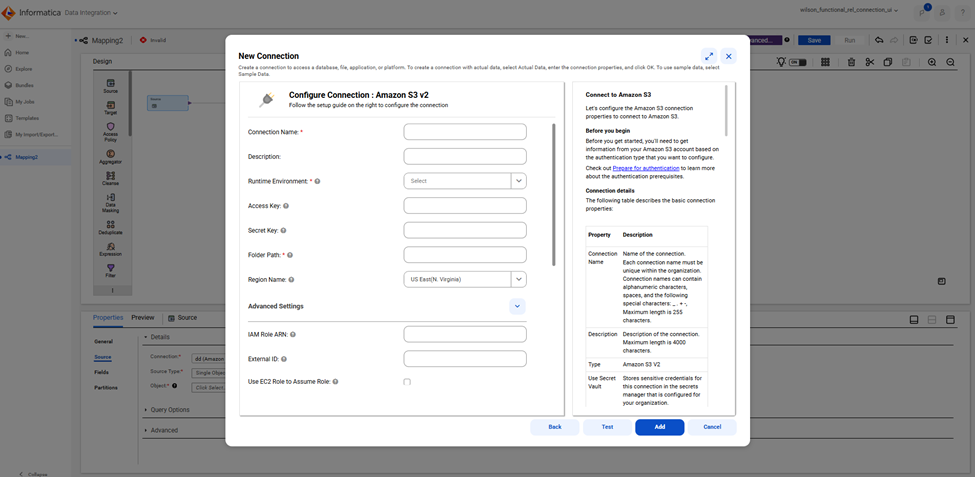Image resolution: width=975 pixels, height=477 pixels.
Task: Open Bundles in the left navigation
Action: [x=19, y=85]
